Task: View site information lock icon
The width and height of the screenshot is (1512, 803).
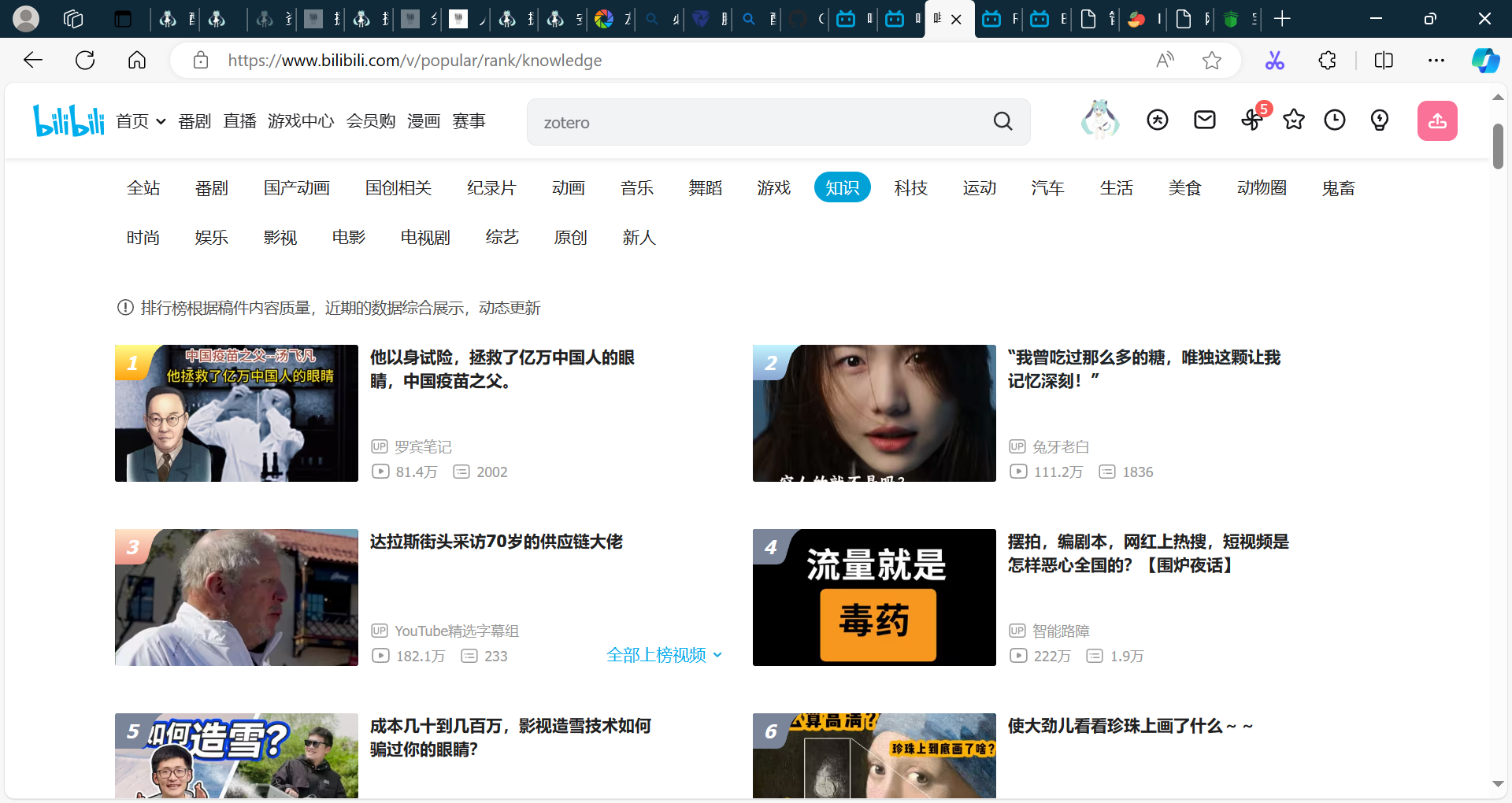Action: point(201,60)
